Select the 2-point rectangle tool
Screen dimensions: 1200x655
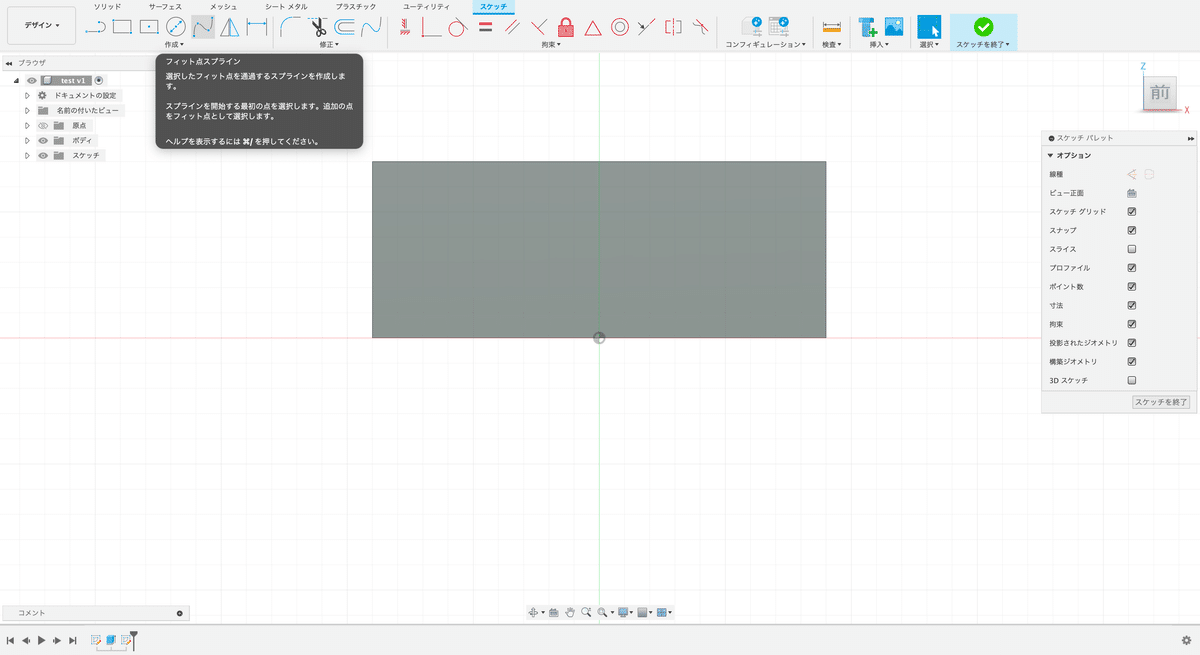point(122,27)
